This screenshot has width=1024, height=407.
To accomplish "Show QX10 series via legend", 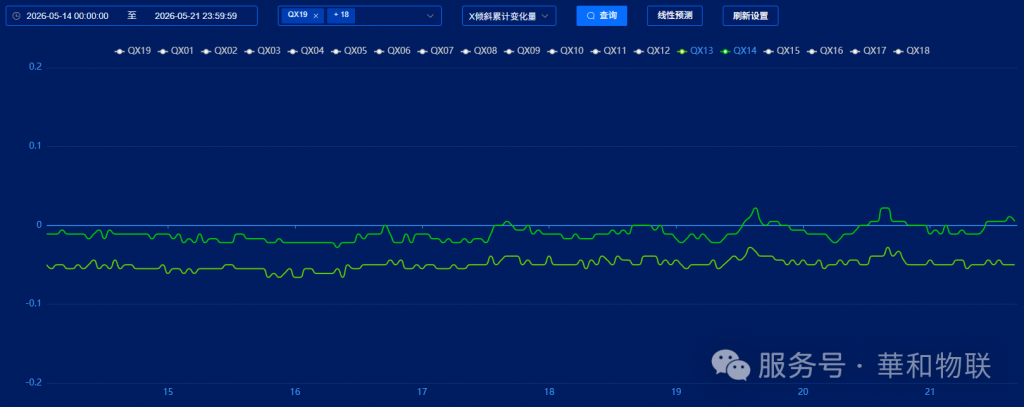I will pos(565,50).
